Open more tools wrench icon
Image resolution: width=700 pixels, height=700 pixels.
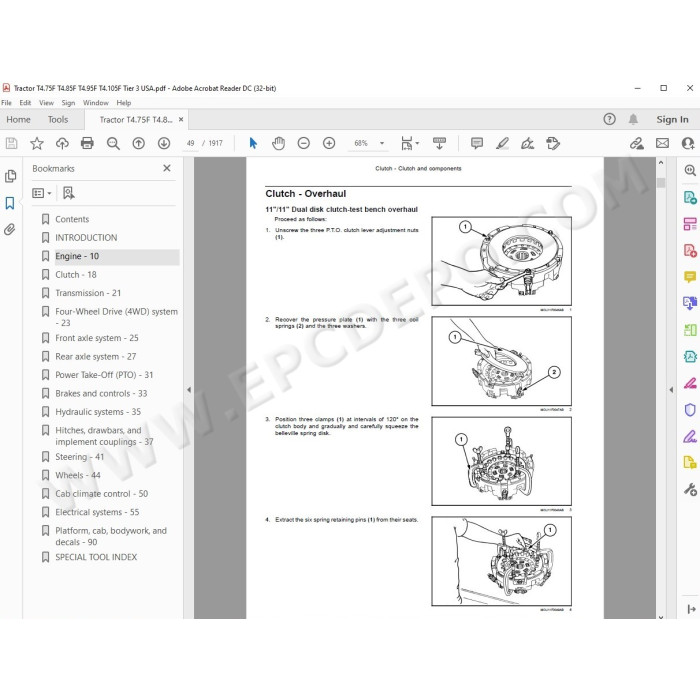(x=690, y=489)
